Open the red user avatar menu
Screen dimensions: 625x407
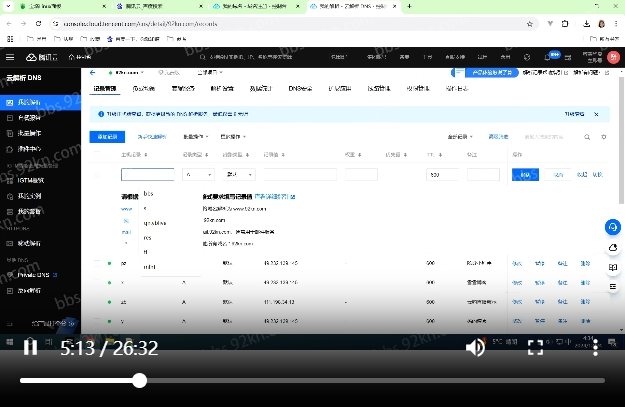pyautogui.click(x=613, y=57)
